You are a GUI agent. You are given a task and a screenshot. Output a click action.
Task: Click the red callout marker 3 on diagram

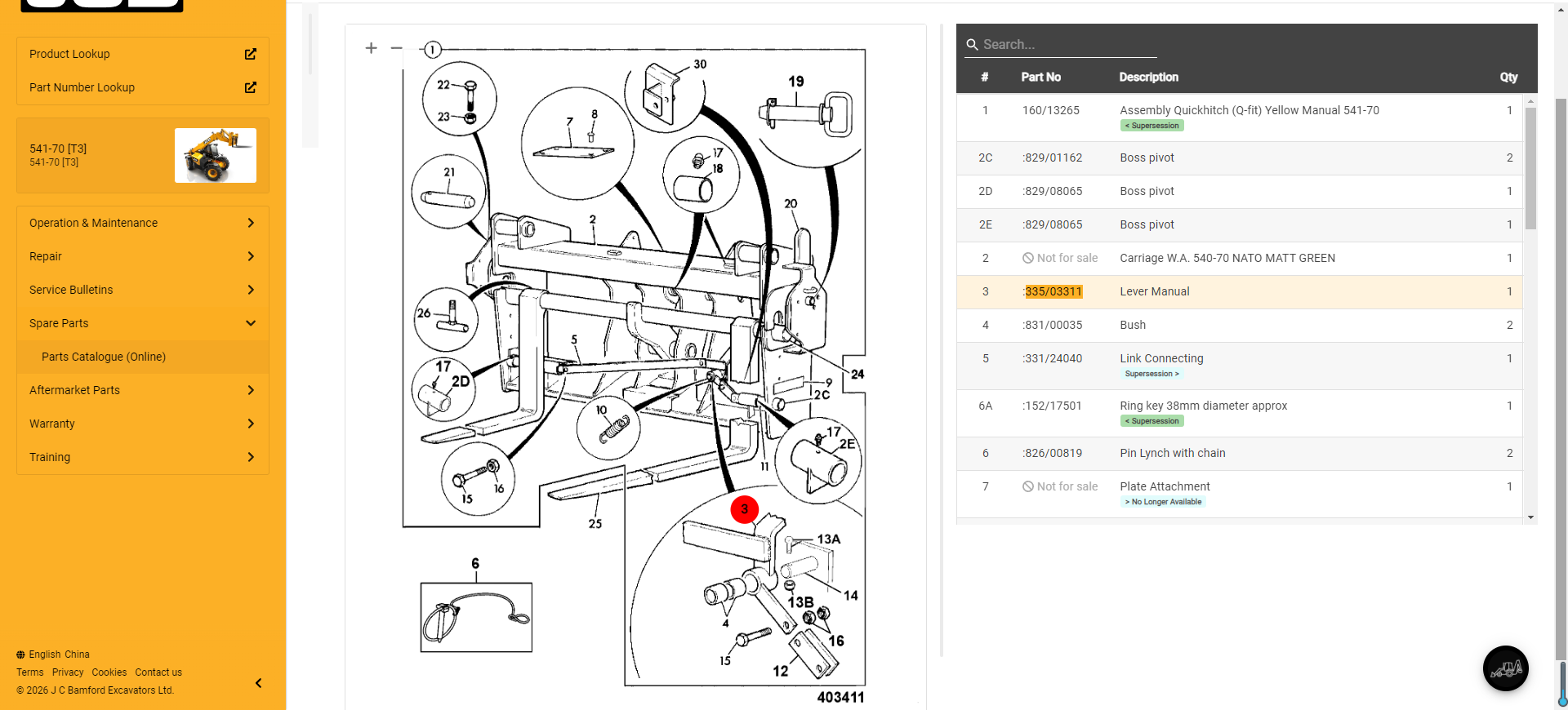pyautogui.click(x=744, y=509)
